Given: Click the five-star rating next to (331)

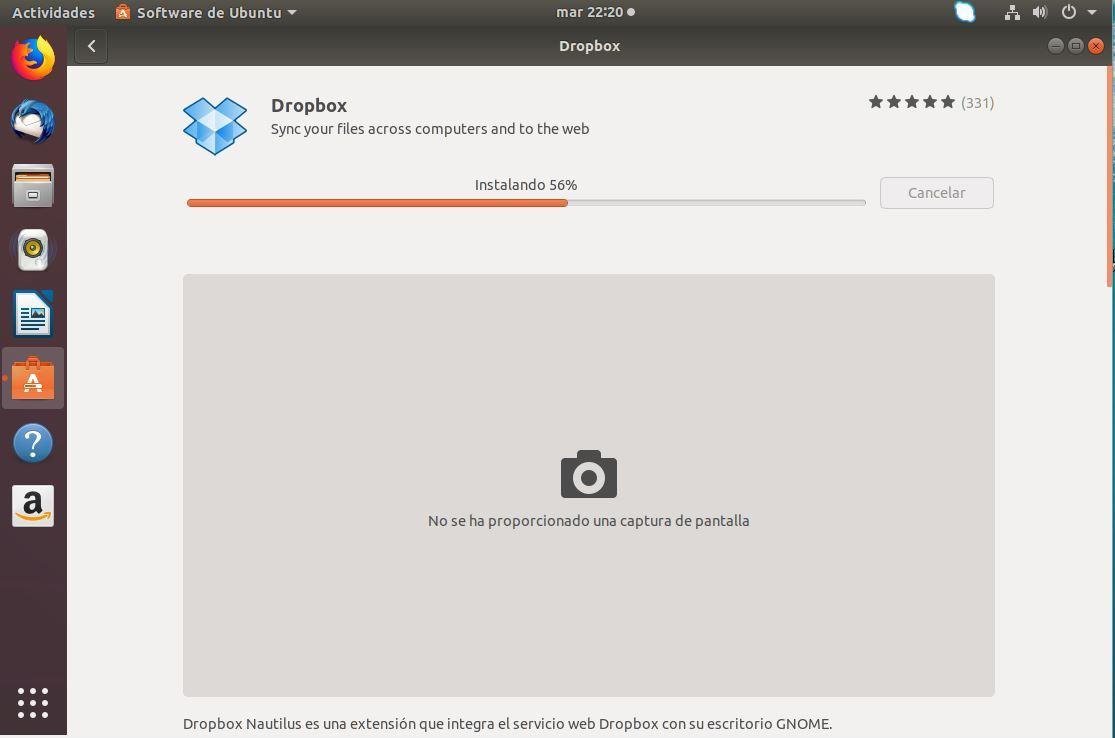Looking at the screenshot, I should coord(911,101).
